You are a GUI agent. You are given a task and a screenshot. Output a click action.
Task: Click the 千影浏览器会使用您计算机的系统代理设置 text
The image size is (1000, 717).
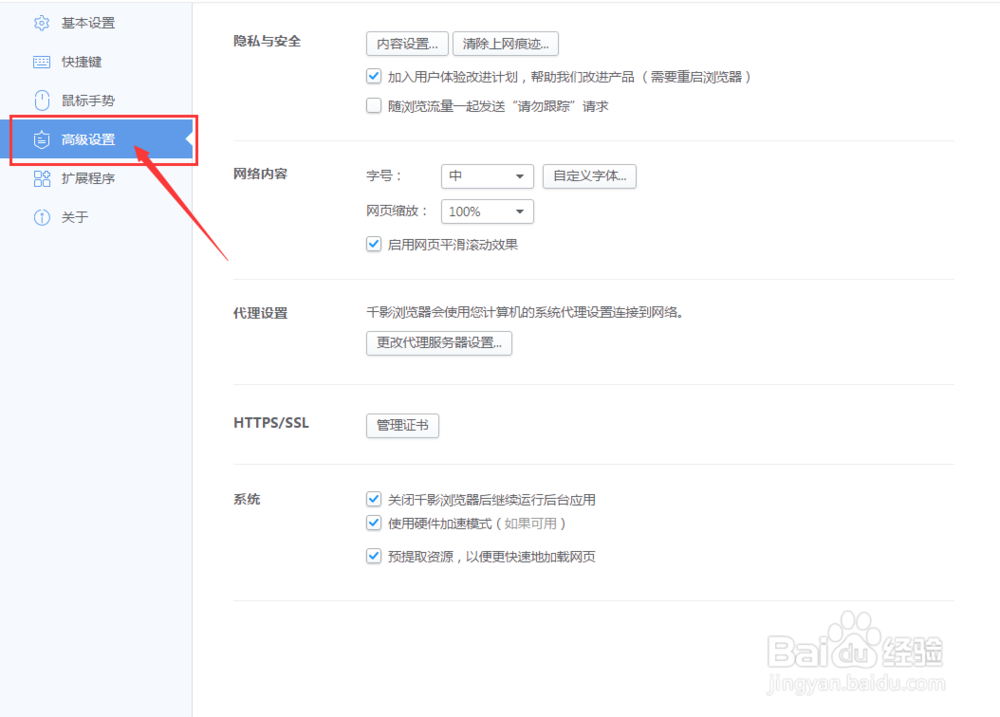[x=524, y=313]
